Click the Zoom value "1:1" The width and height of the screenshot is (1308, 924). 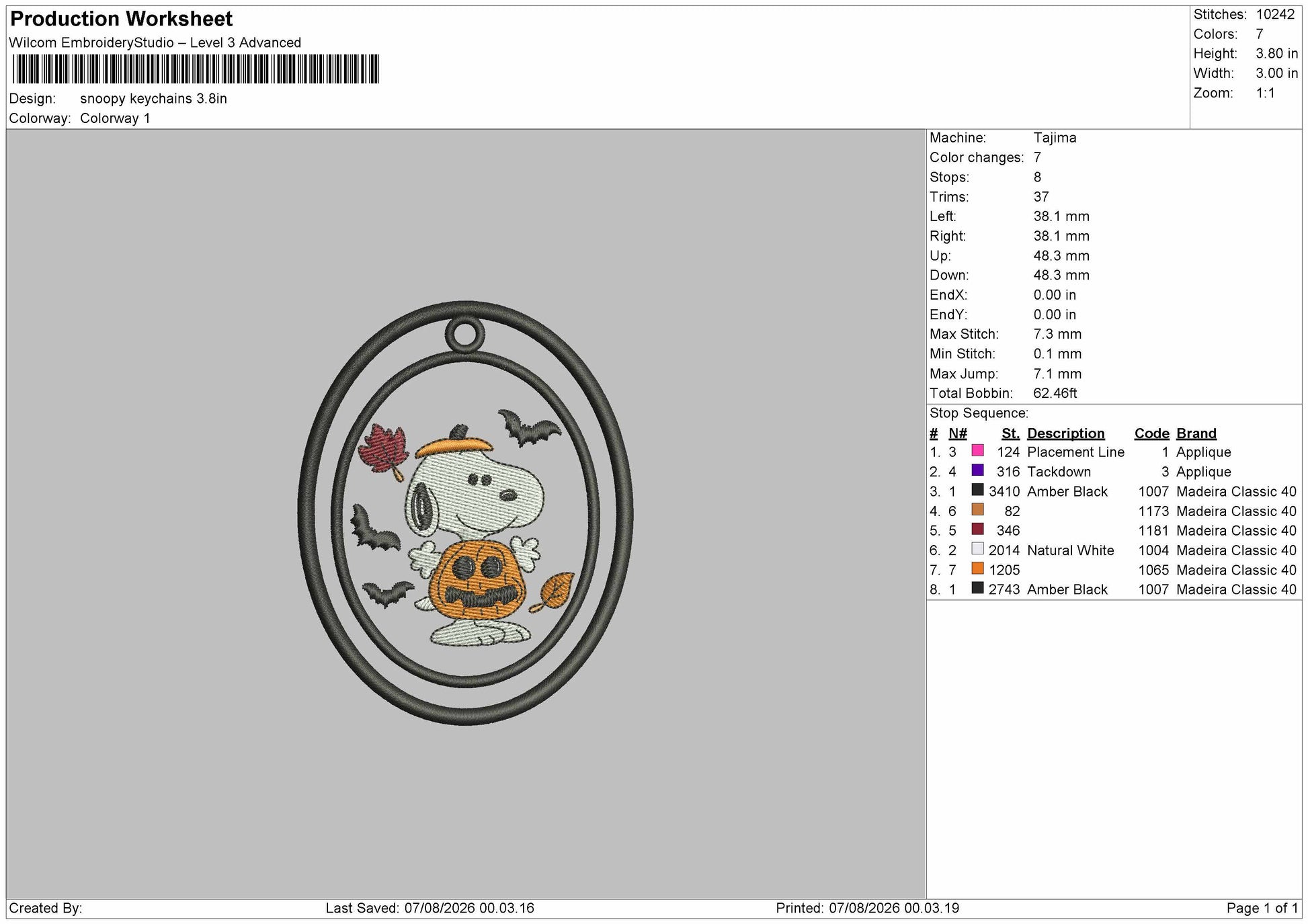tap(1266, 93)
